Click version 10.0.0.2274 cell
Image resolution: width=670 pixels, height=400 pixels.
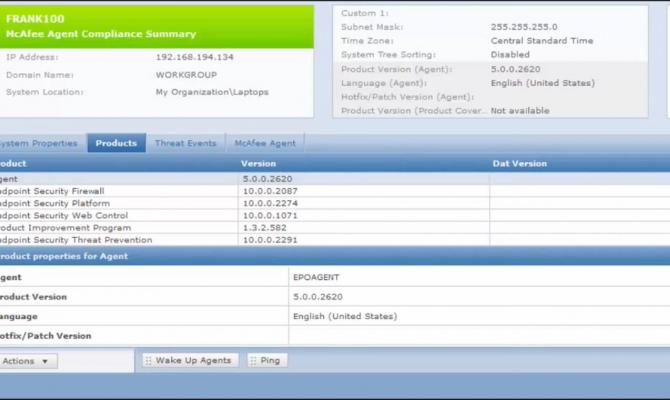click(x=270, y=203)
